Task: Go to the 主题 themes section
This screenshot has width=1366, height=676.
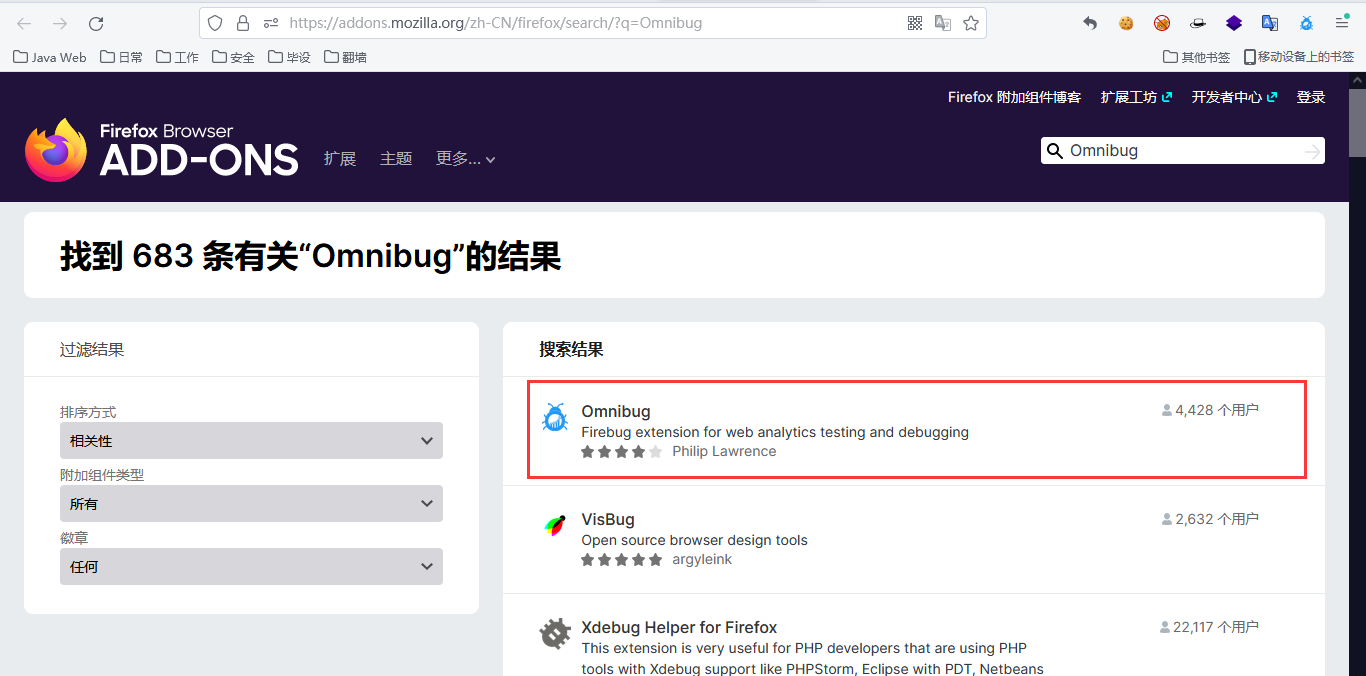Action: tap(396, 158)
